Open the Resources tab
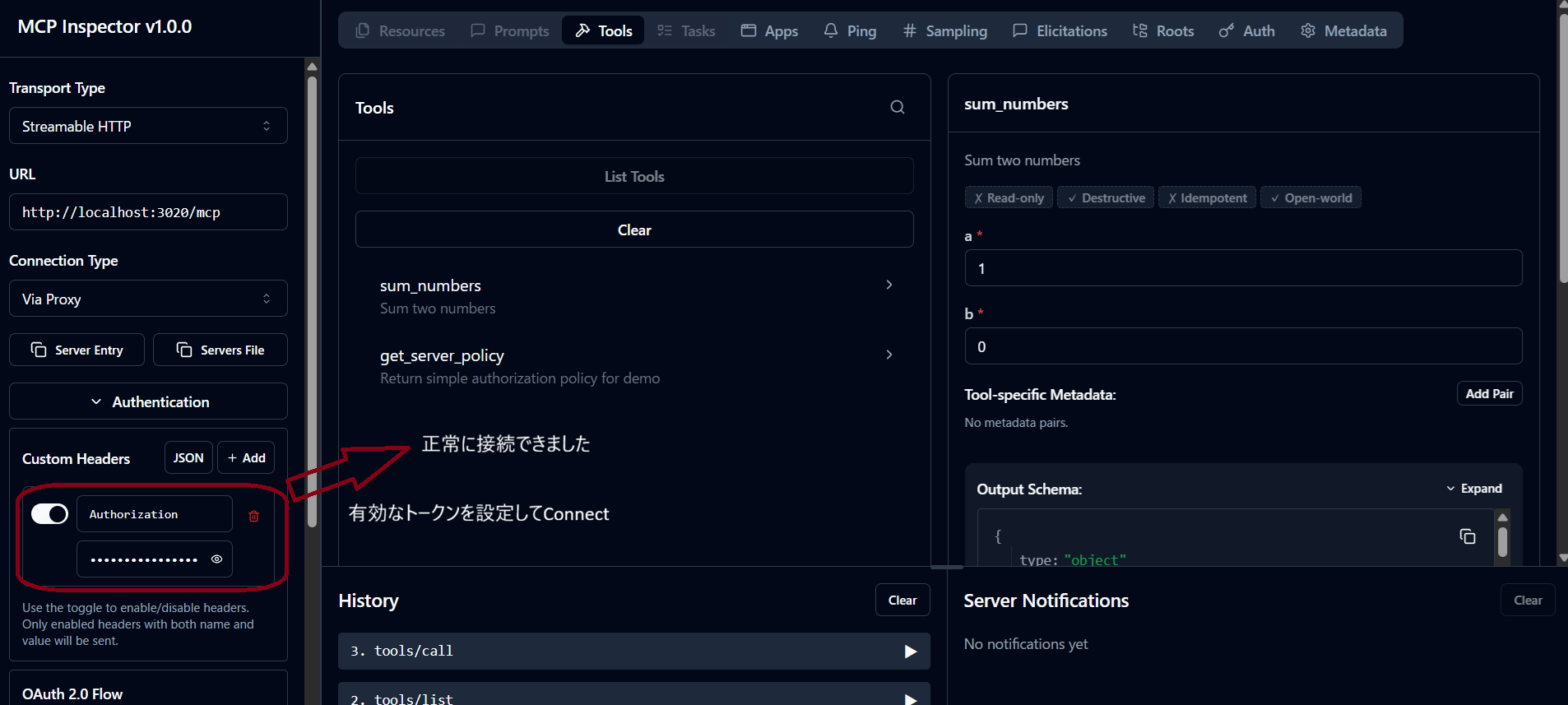Image resolution: width=1568 pixels, height=705 pixels. click(400, 30)
